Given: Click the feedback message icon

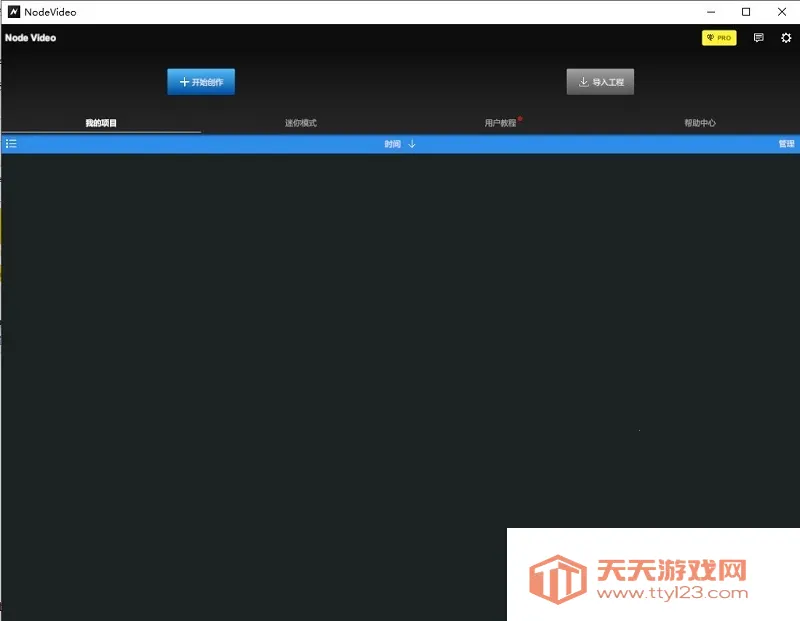Looking at the screenshot, I should tap(758, 37).
